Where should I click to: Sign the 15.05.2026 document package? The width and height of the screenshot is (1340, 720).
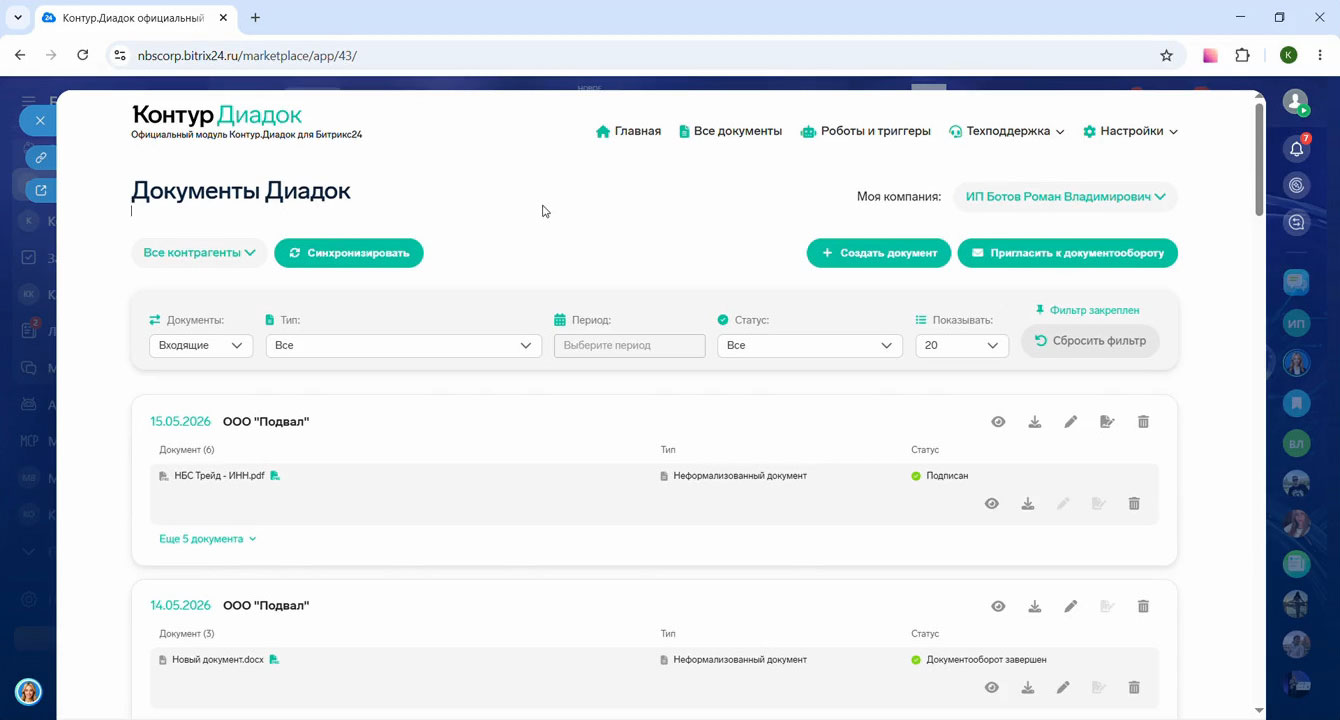point(1107,422)
